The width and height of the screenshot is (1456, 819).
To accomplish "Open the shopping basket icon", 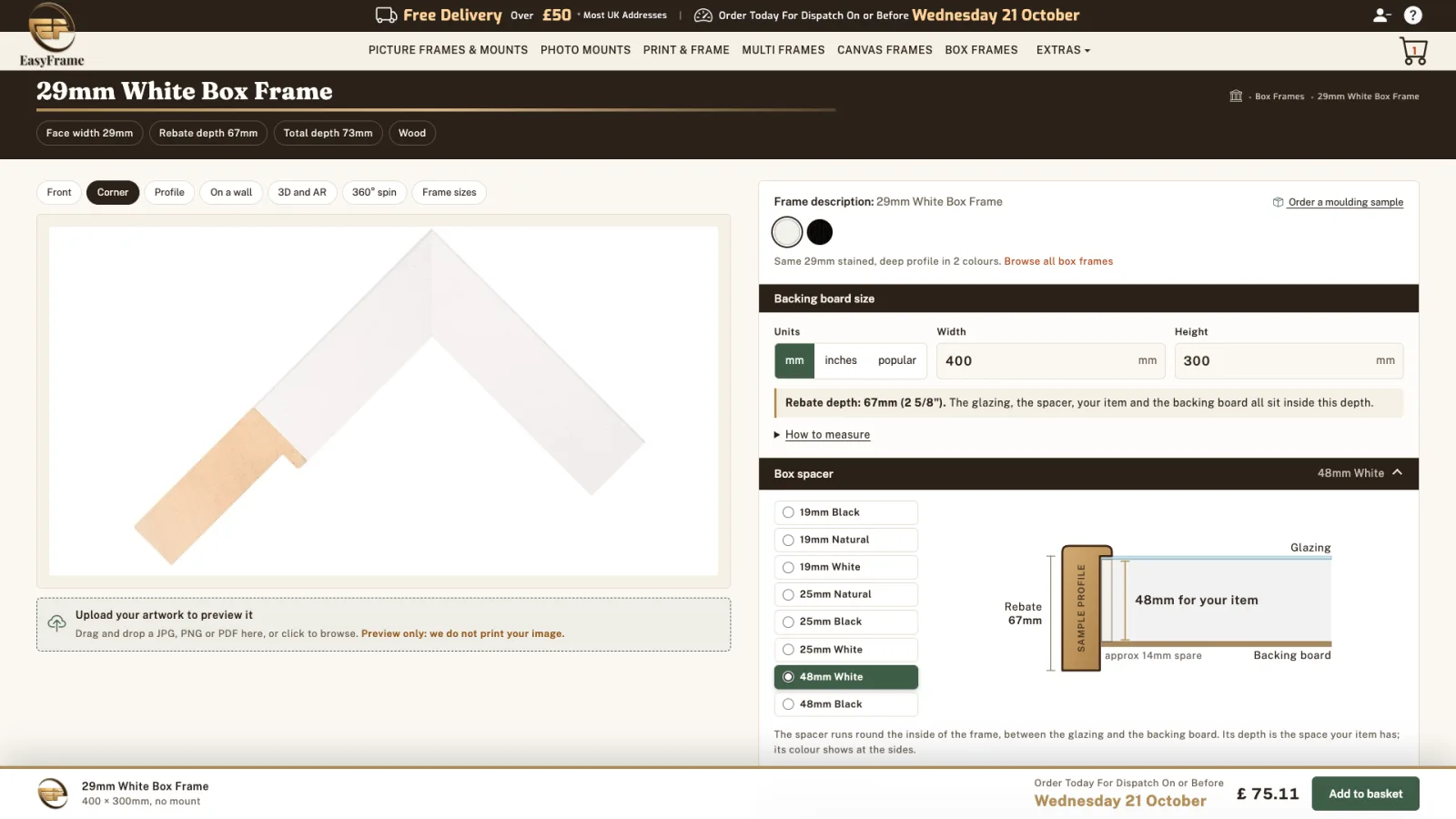I will click(x=1413, y=51).
